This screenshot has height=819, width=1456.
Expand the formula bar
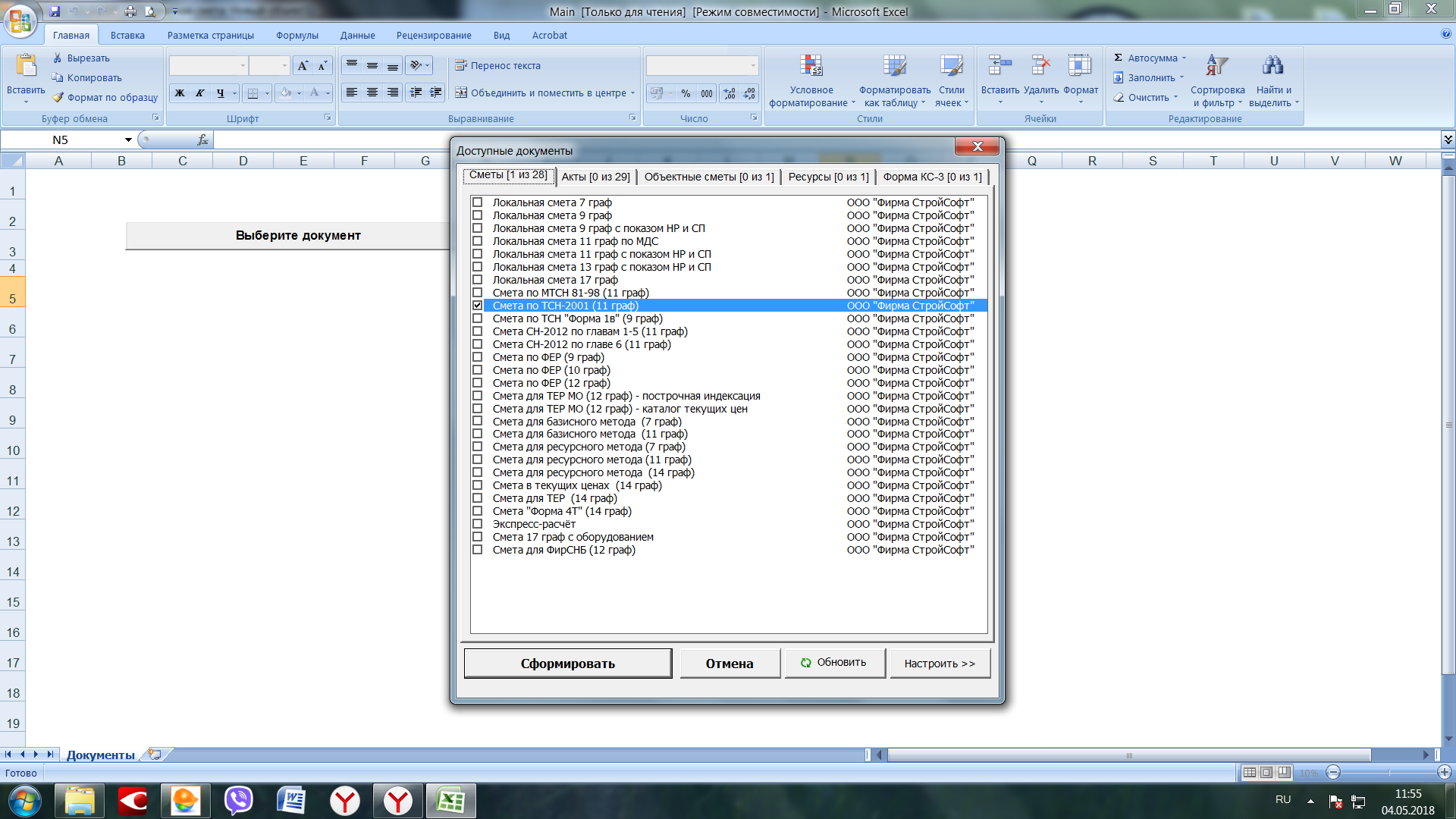point(1448,140)
